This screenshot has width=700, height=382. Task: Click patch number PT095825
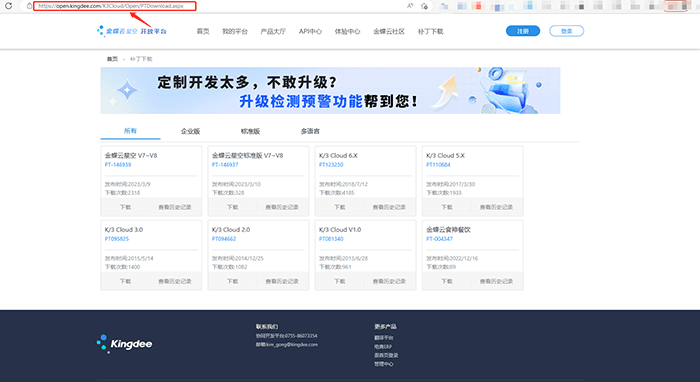tap(117, 239)
